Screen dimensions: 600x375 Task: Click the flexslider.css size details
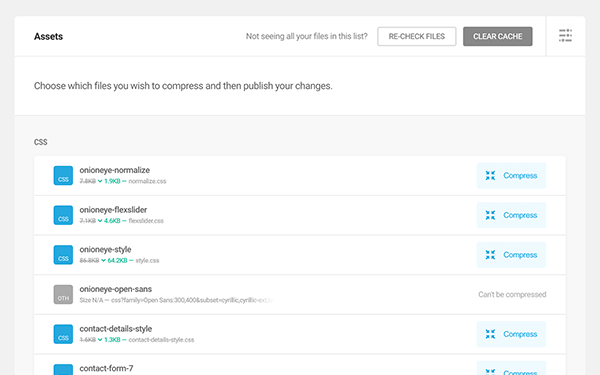[x=121, y=221]
